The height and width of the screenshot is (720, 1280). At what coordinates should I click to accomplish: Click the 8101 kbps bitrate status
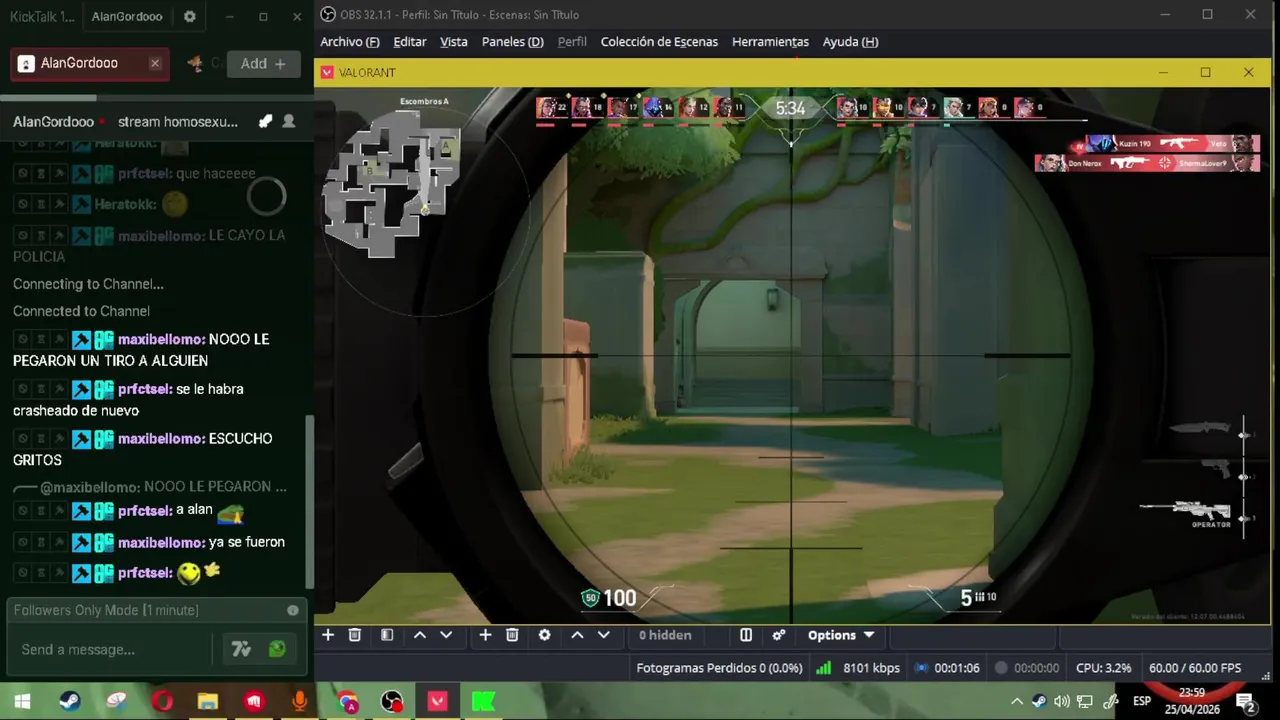(x=871, y=668)
